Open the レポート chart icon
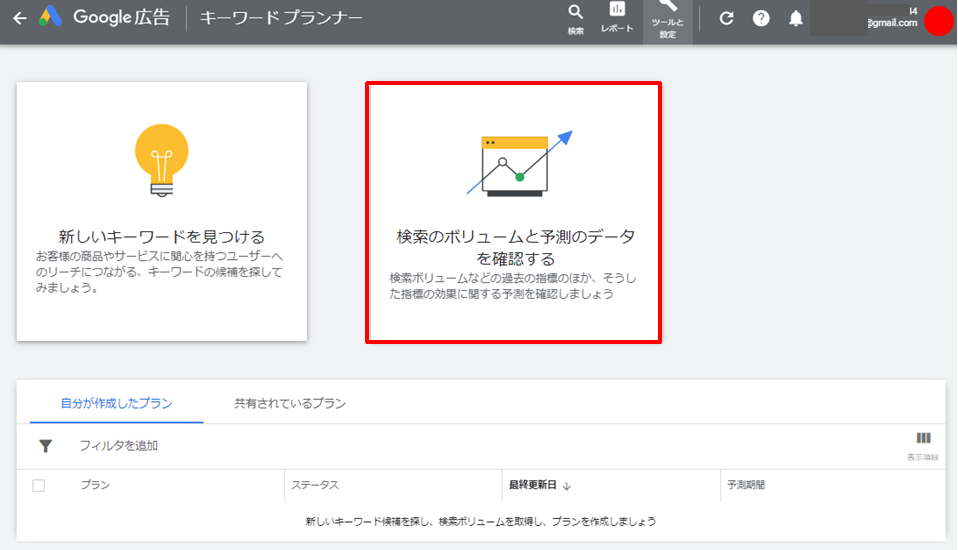The image size is (958, 550). pos(617,18)
